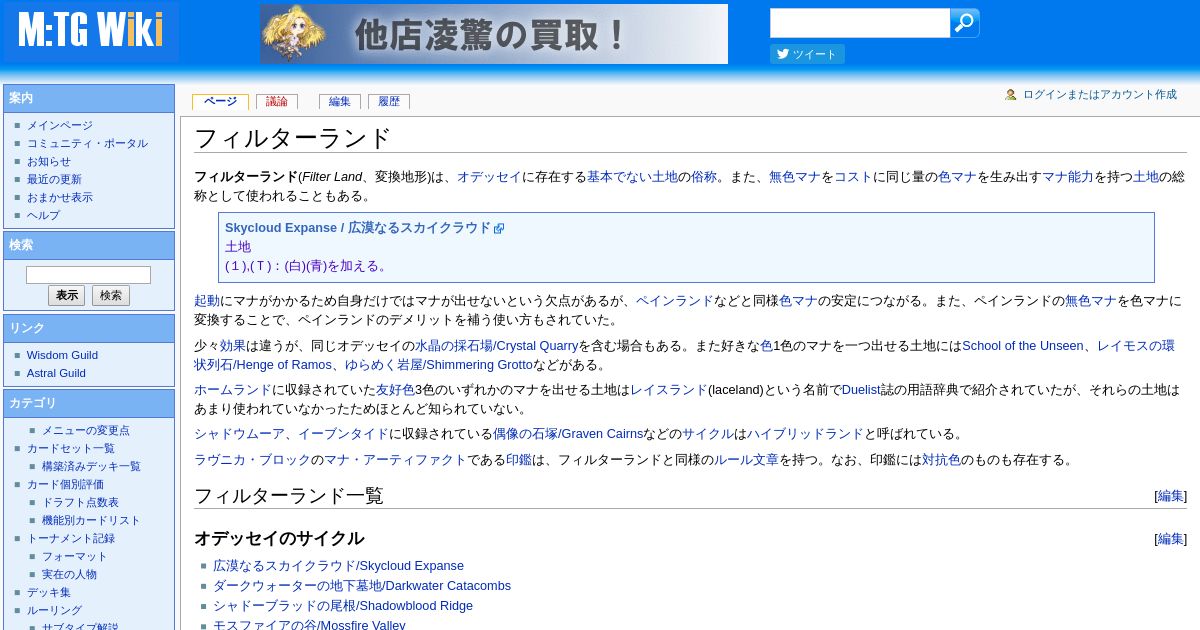Screen dimensions: 1200x630
Task: Click ホームランド link
Action: [x=233, y=390]
